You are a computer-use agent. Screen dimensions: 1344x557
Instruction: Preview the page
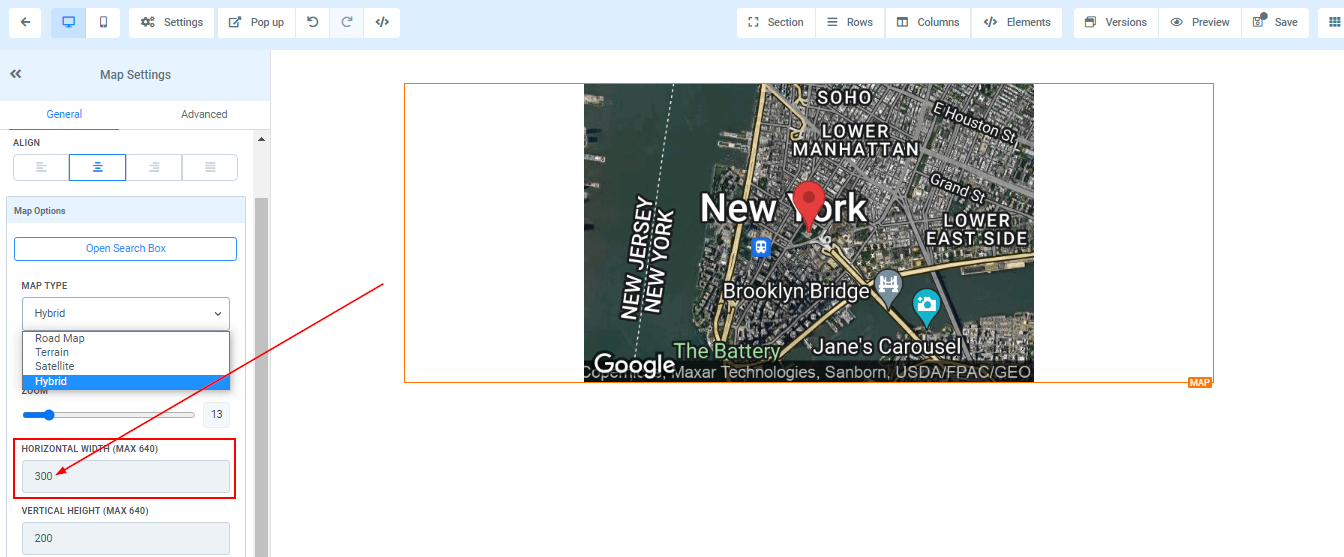[x=1200, y=22]
